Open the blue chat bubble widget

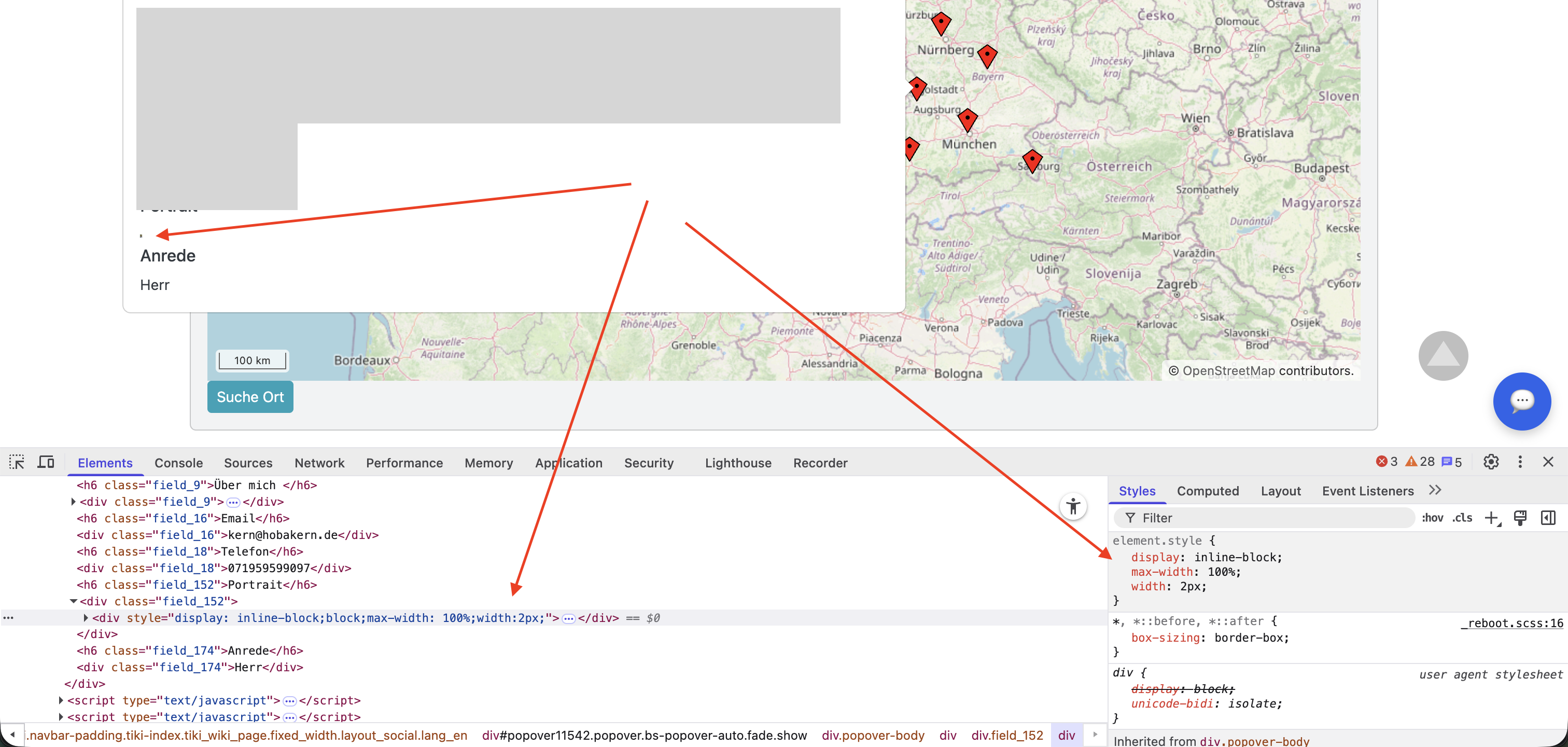(x=1522, y=401)
